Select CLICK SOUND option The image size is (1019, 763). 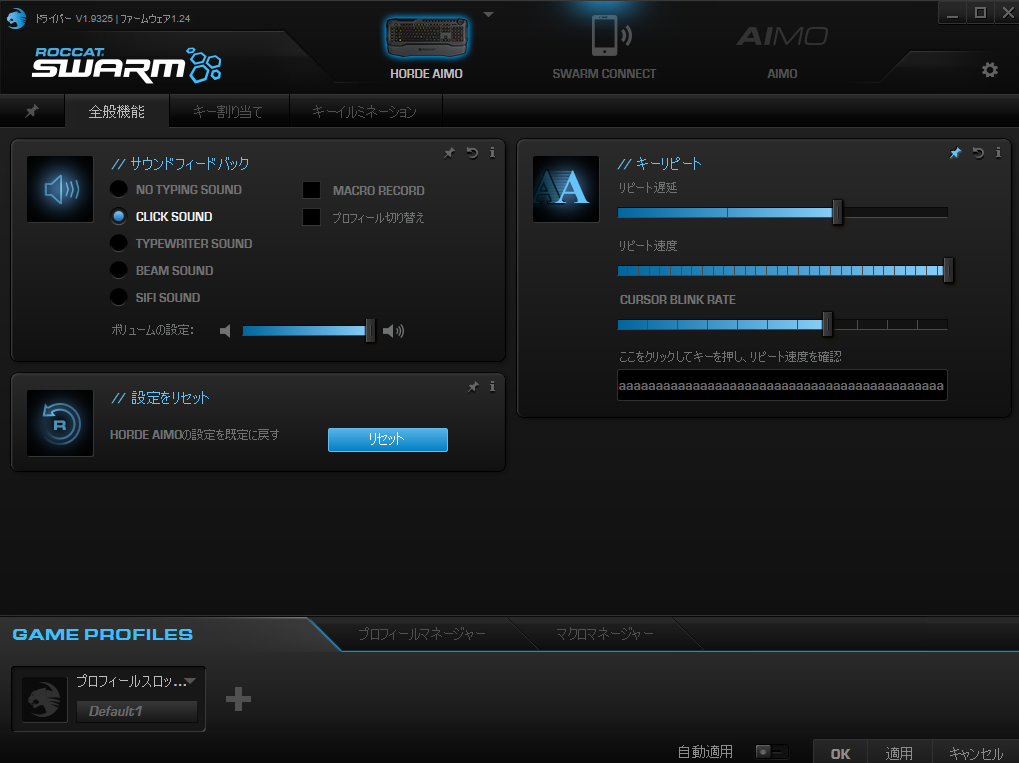118,216
